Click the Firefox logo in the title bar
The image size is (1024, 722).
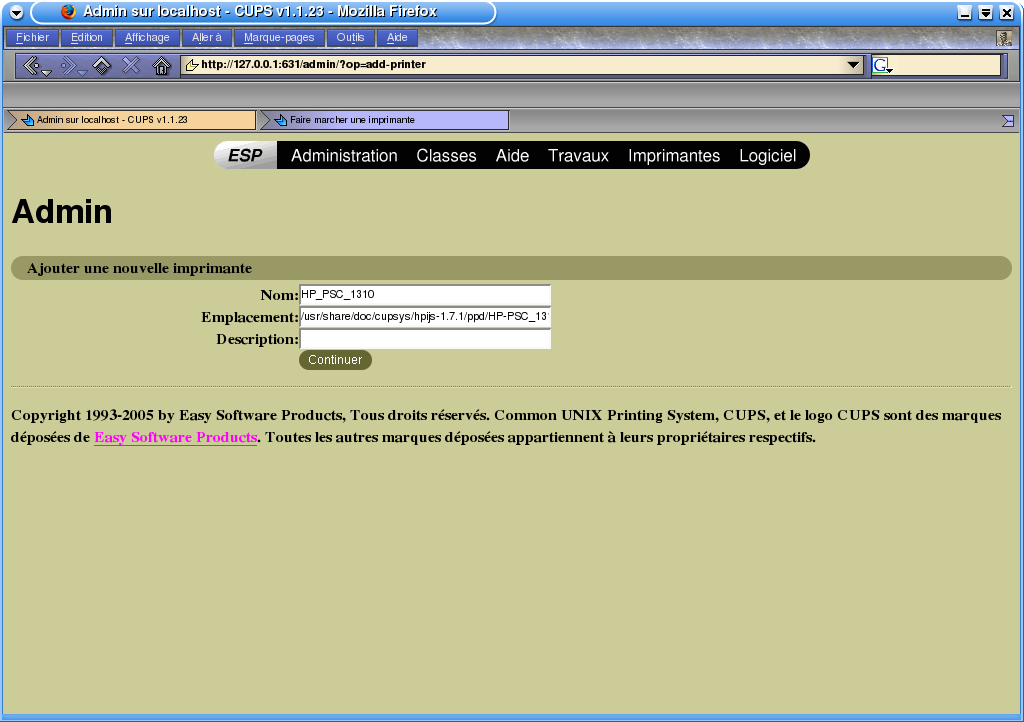point(69,12)
